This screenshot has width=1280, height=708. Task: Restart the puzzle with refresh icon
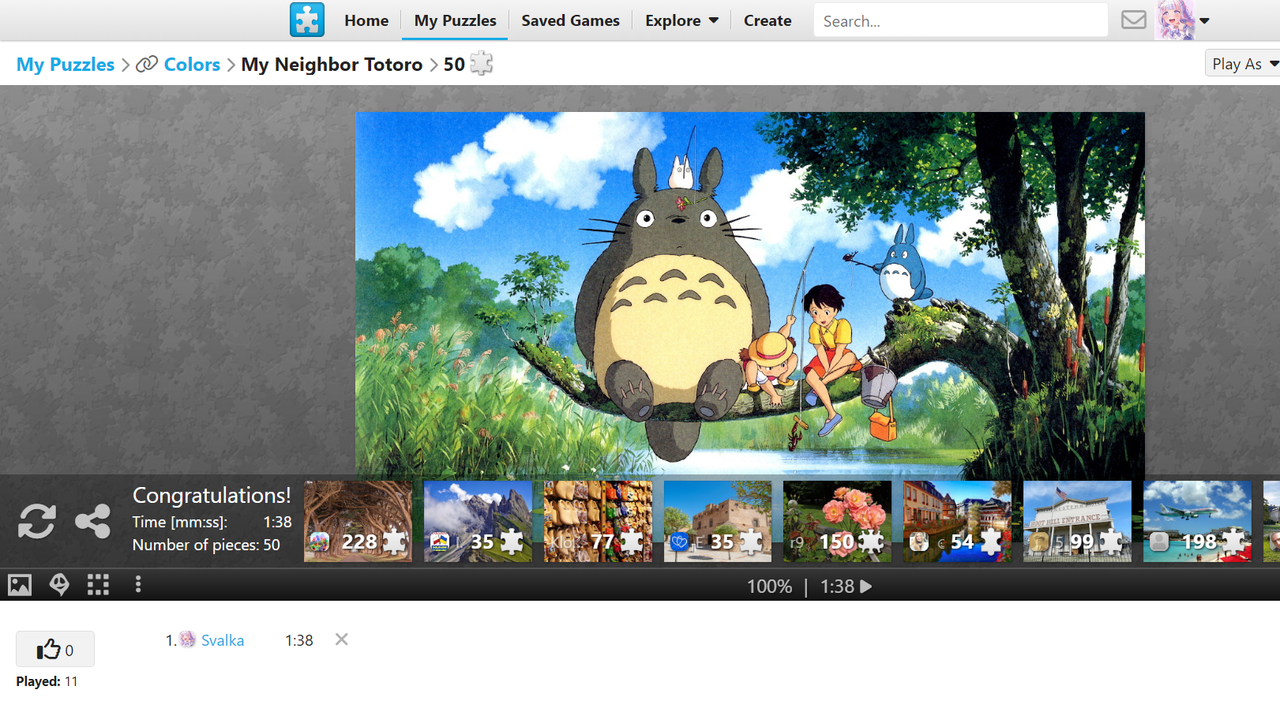(37, 521)
